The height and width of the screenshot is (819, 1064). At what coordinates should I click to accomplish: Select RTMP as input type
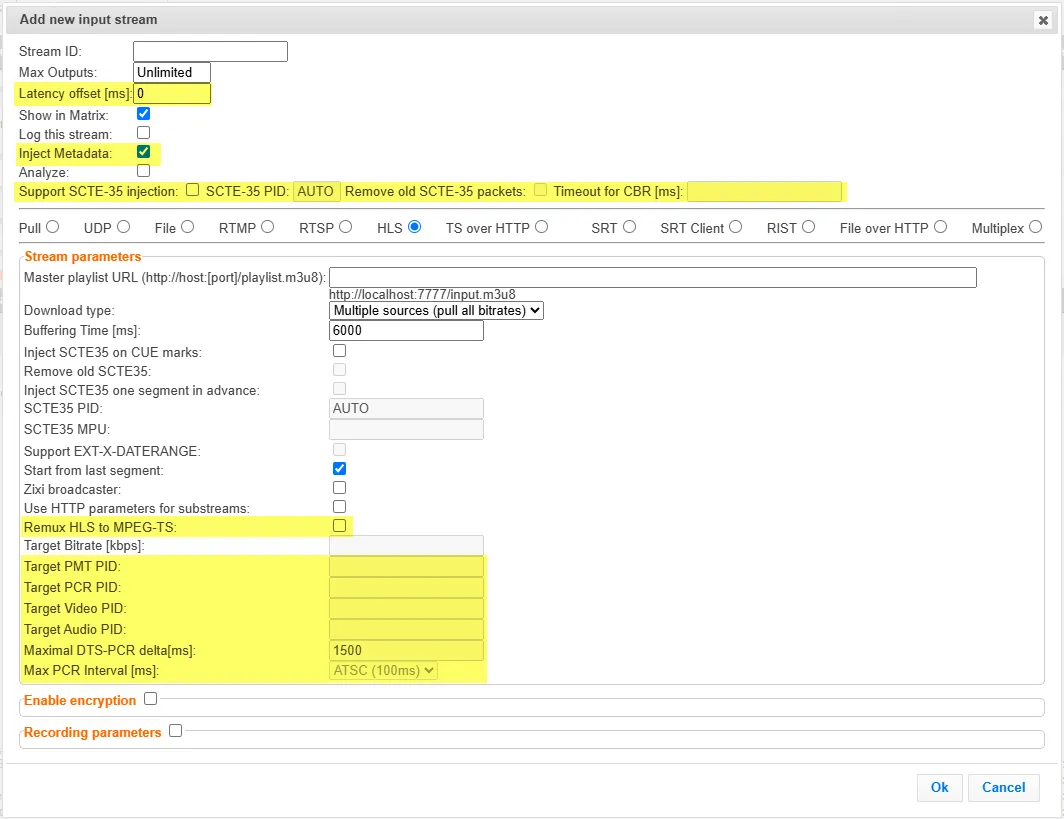[267, 227]
